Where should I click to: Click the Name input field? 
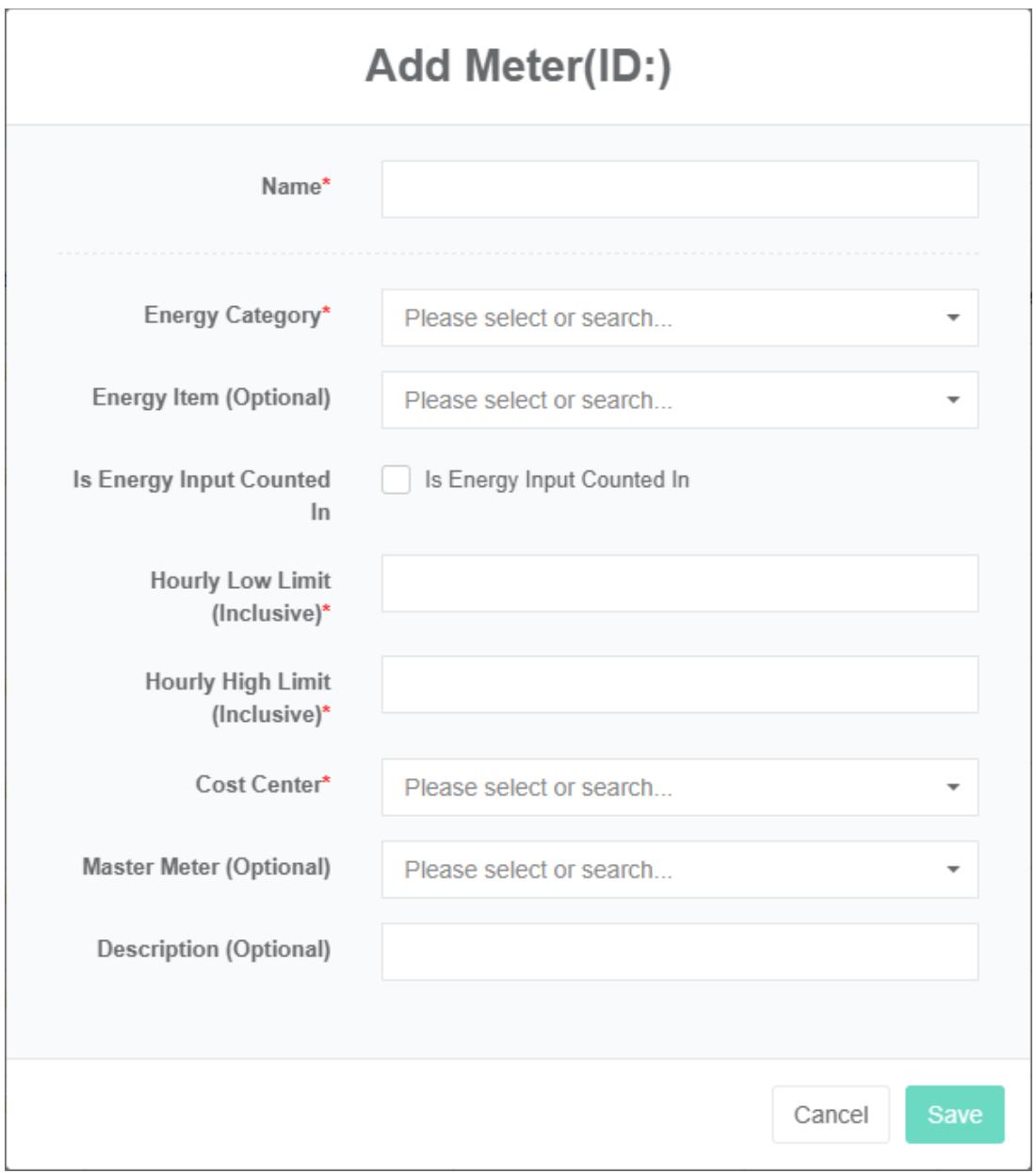click(679, 189)
